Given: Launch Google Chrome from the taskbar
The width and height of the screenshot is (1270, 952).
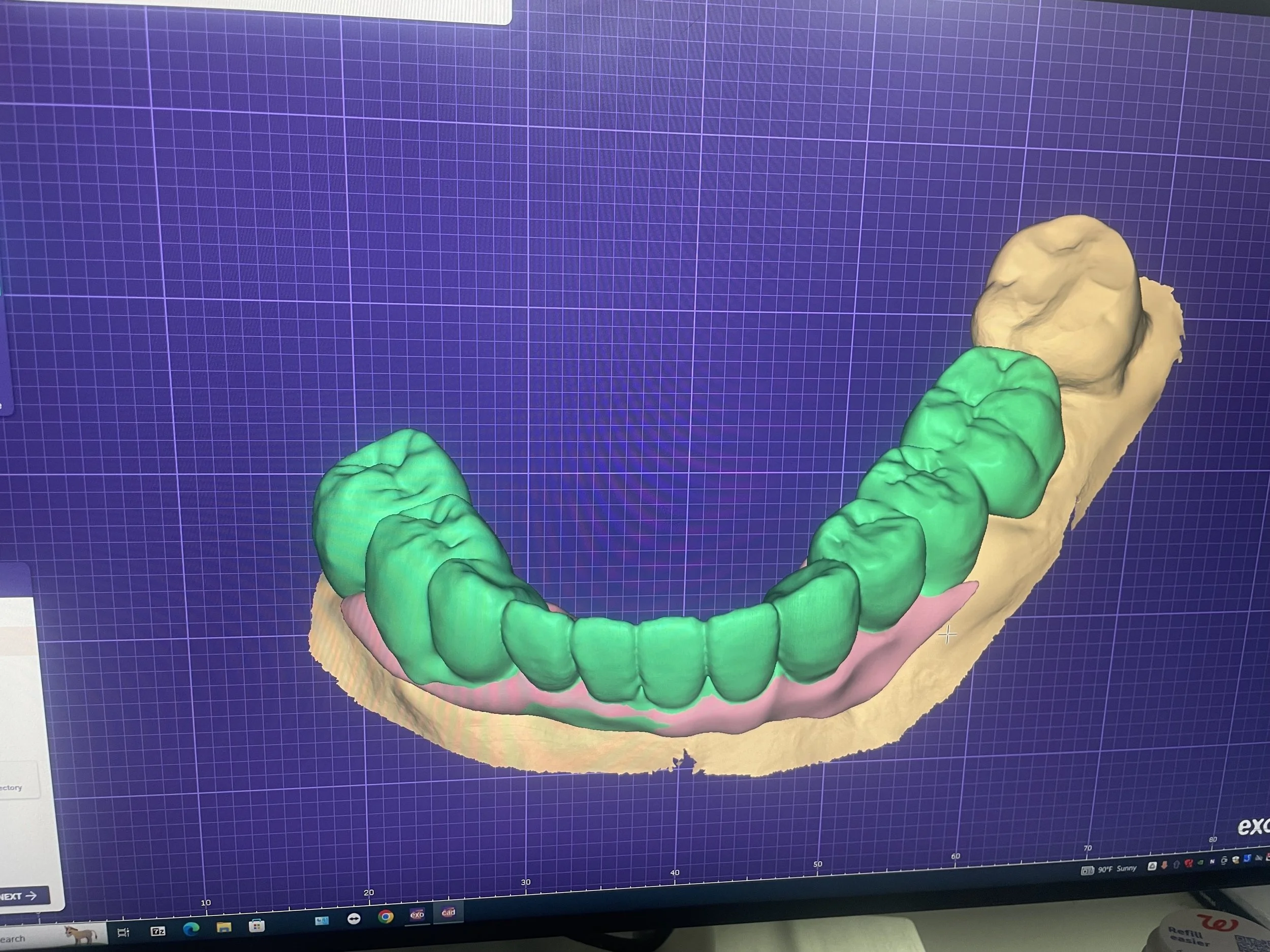Looking at the screenshot, I should point(385,917).
